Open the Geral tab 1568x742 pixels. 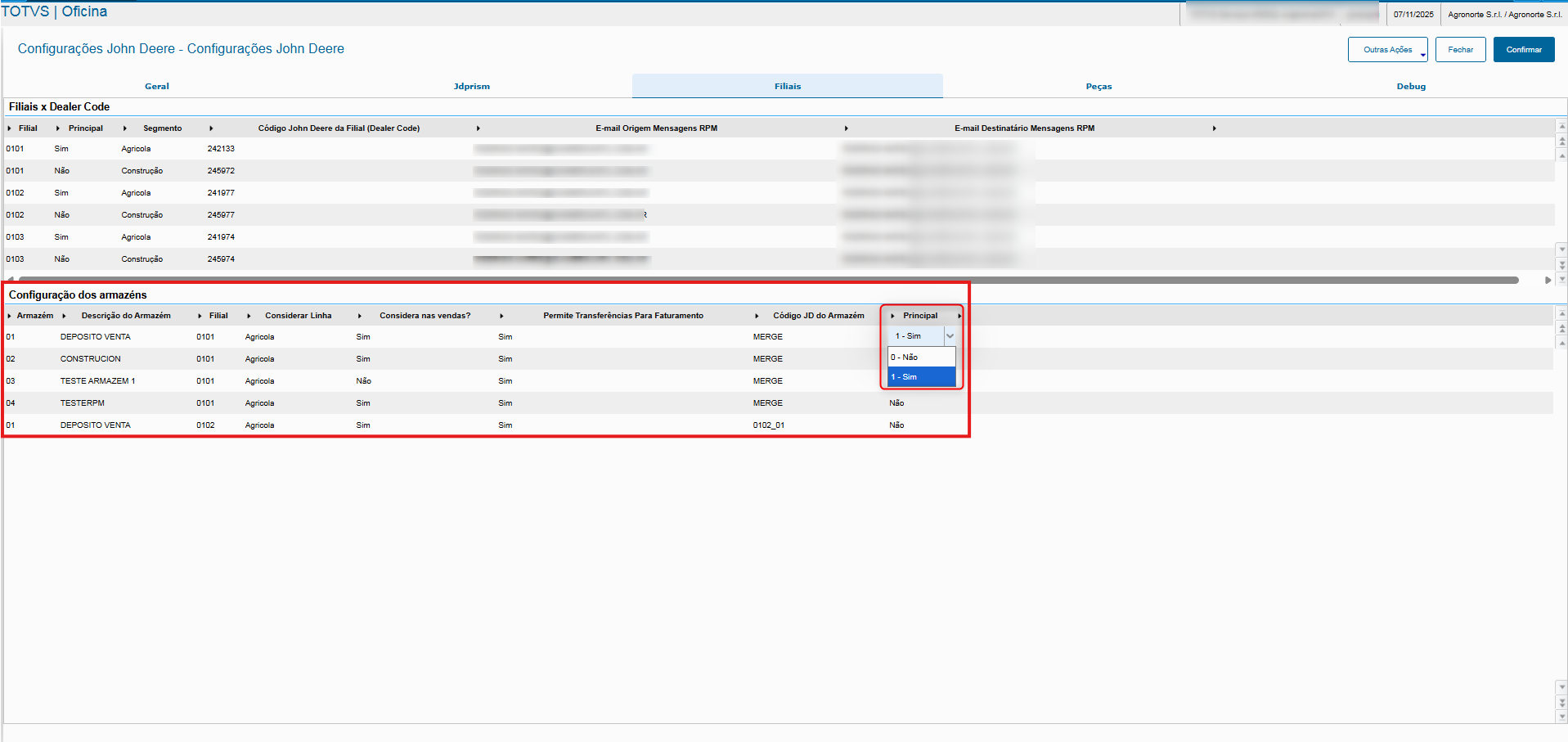(x=157, y=86)
